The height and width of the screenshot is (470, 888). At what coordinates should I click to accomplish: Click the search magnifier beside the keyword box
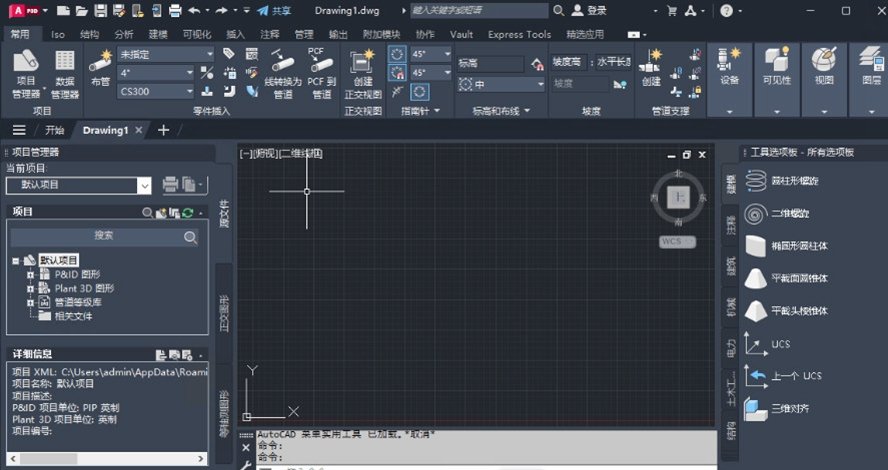coord(558,10)
